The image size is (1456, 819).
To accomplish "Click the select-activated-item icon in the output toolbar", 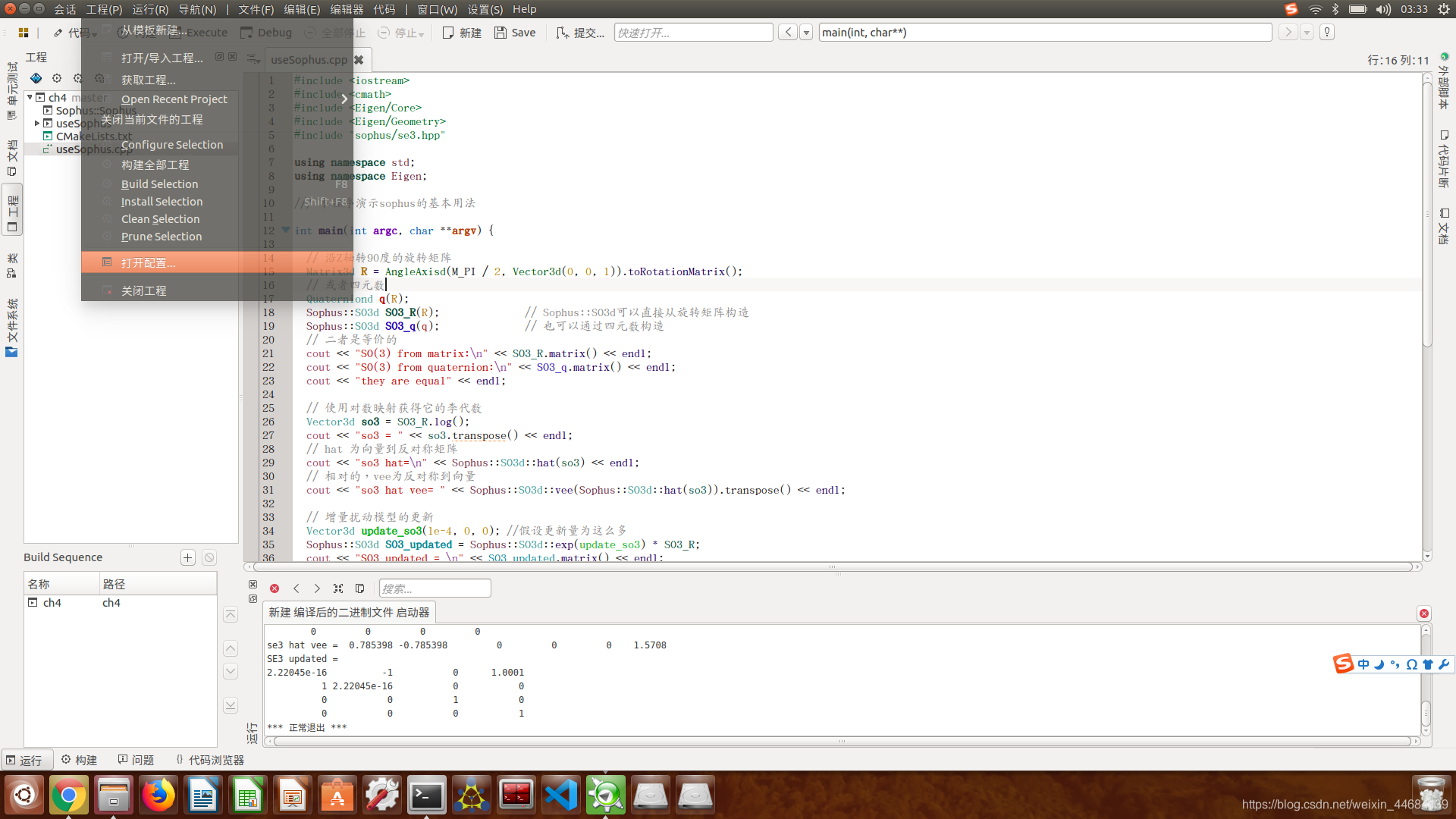I will pos(338,588).
